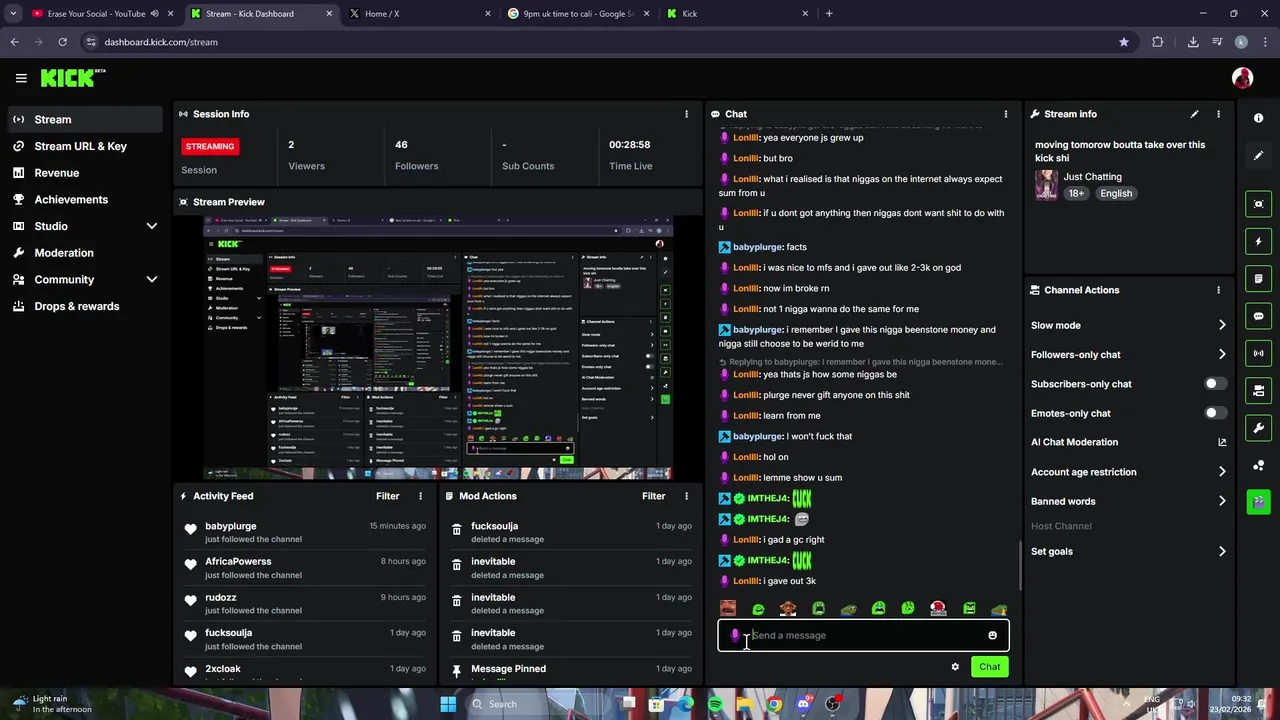Click Filter in Mod Actions panel
Image resolution: width=1280 pixels, height=720 pixels.
coord(654,496)
